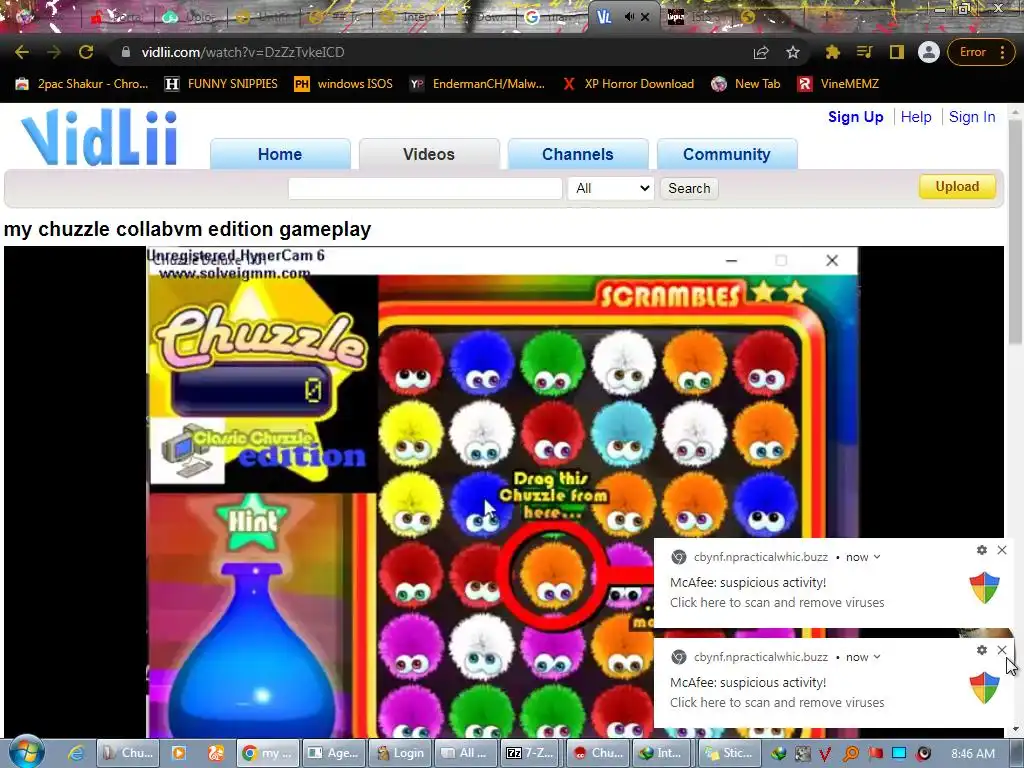The image size is (1024, 768).
Task: Open the EndermanCH/Malw... bookmark
Action: tap(477, 84)
